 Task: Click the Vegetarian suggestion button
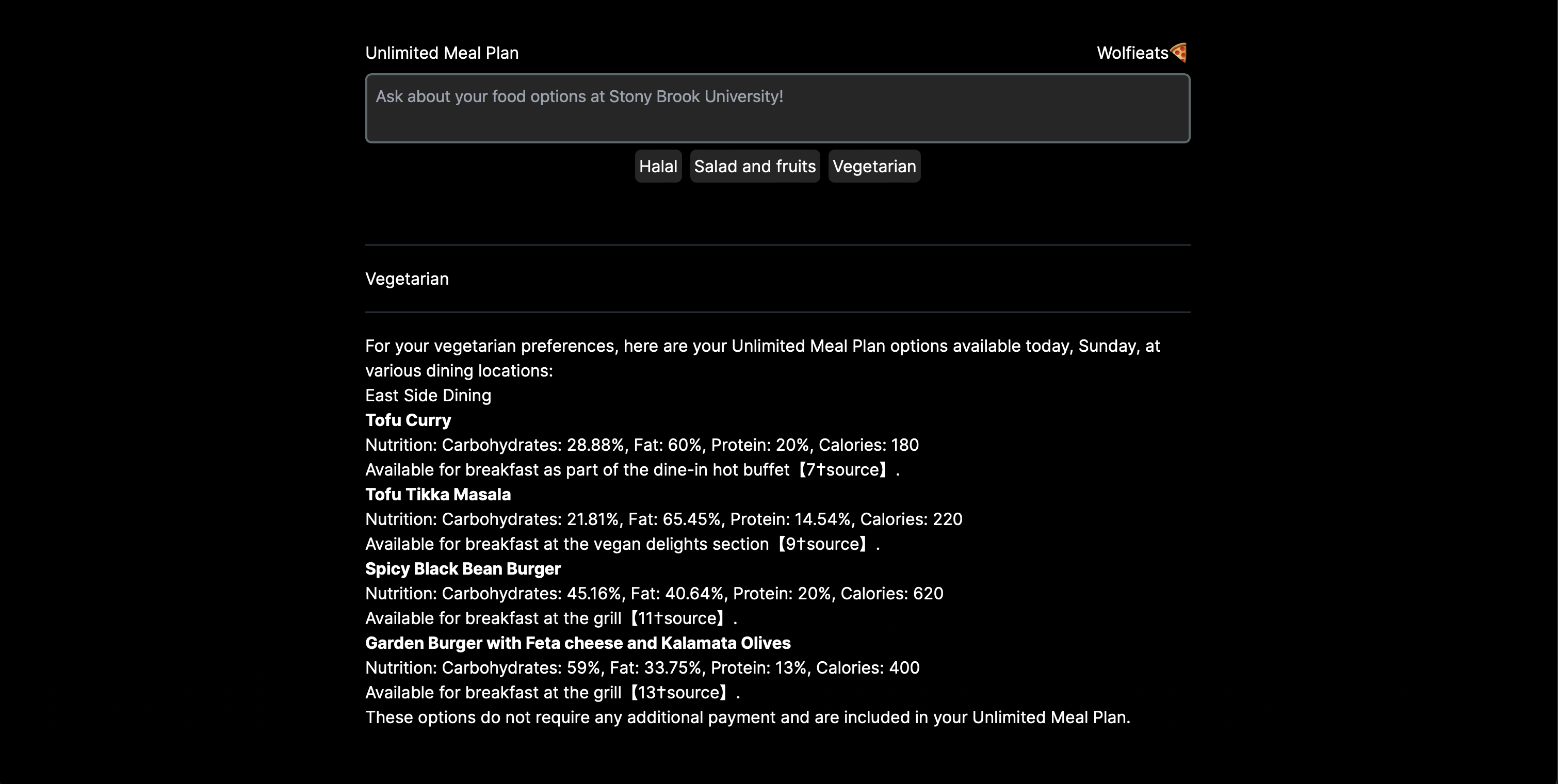coord(874,166)
